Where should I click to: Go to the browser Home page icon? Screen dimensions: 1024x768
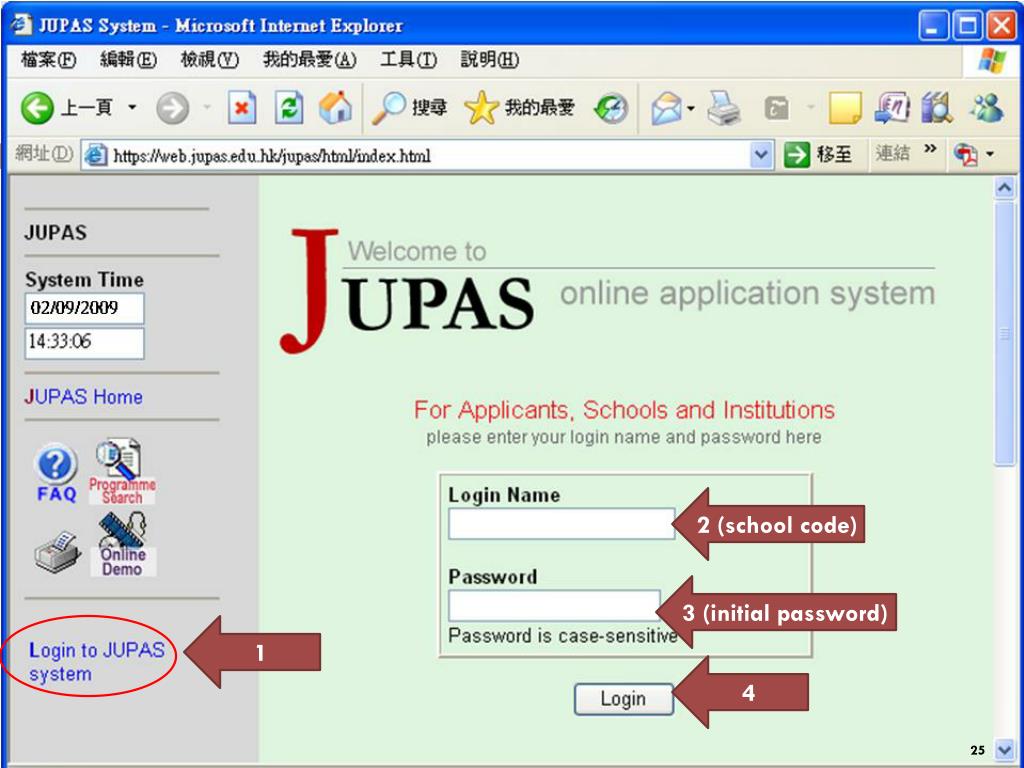[335, 107]
